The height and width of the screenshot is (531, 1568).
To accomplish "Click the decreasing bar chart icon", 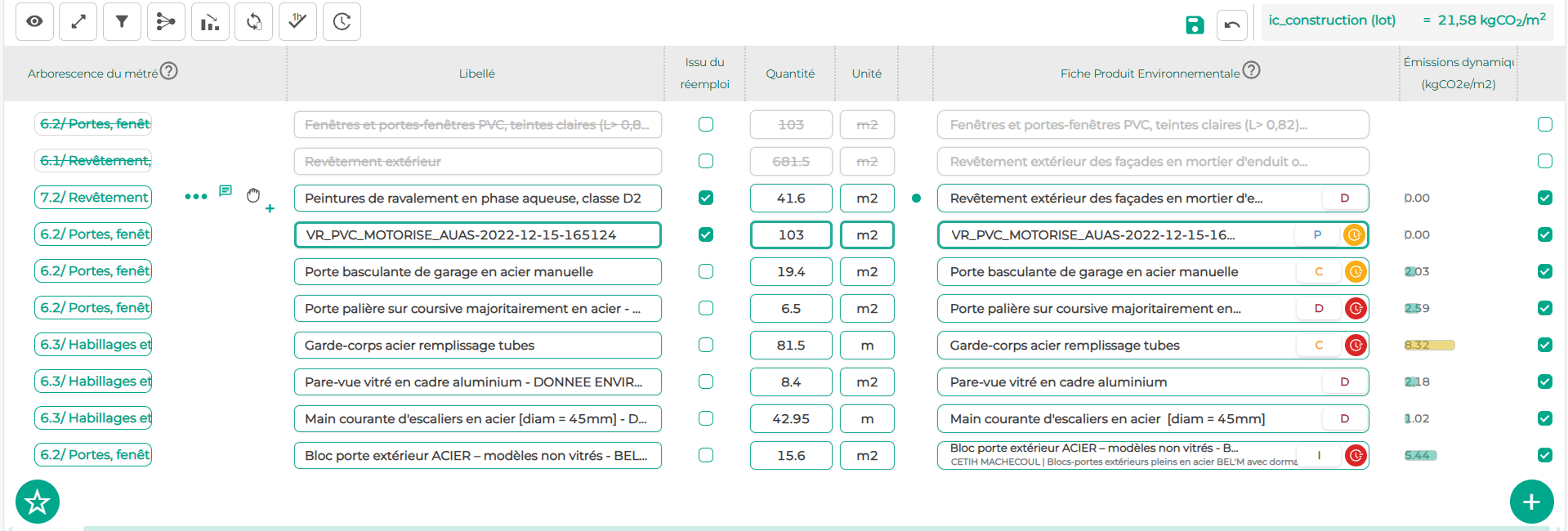I will (210, 22).
